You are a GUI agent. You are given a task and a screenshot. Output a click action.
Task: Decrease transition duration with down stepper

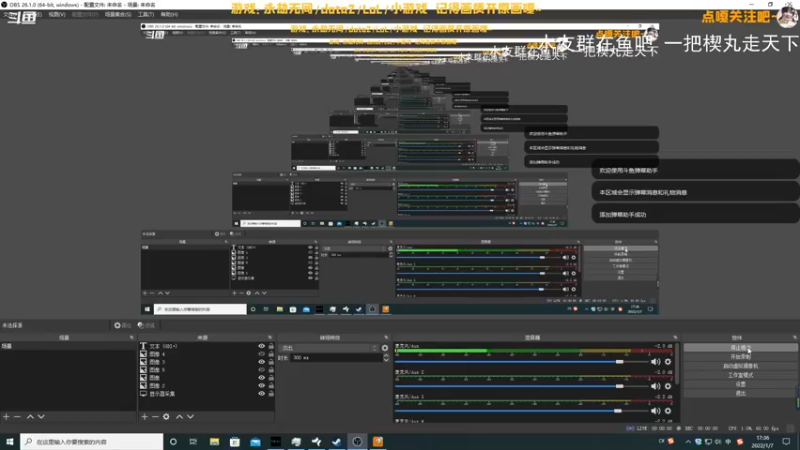pyautogui.click(x=386, y=360)
